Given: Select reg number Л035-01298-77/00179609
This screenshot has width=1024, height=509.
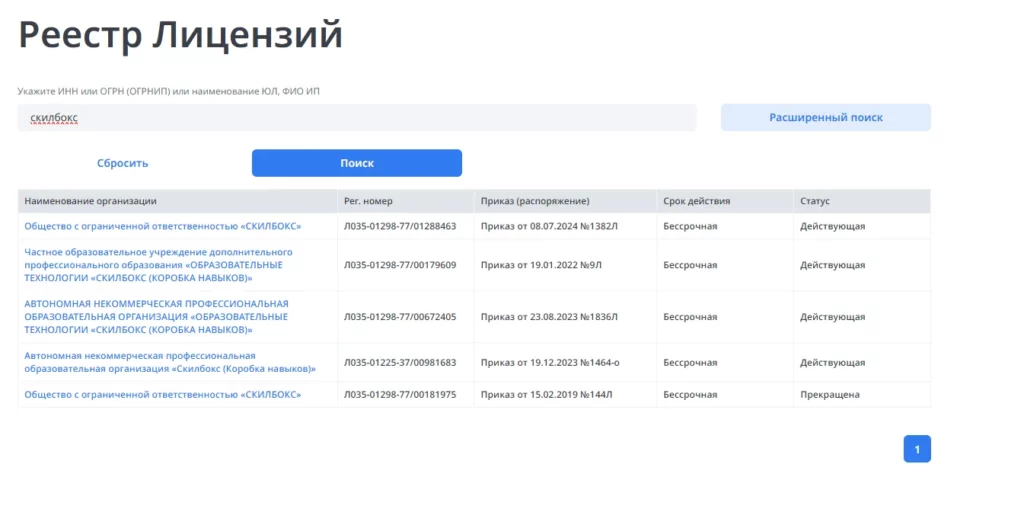Looking at the screenshot, I should (x=400, y=265).
